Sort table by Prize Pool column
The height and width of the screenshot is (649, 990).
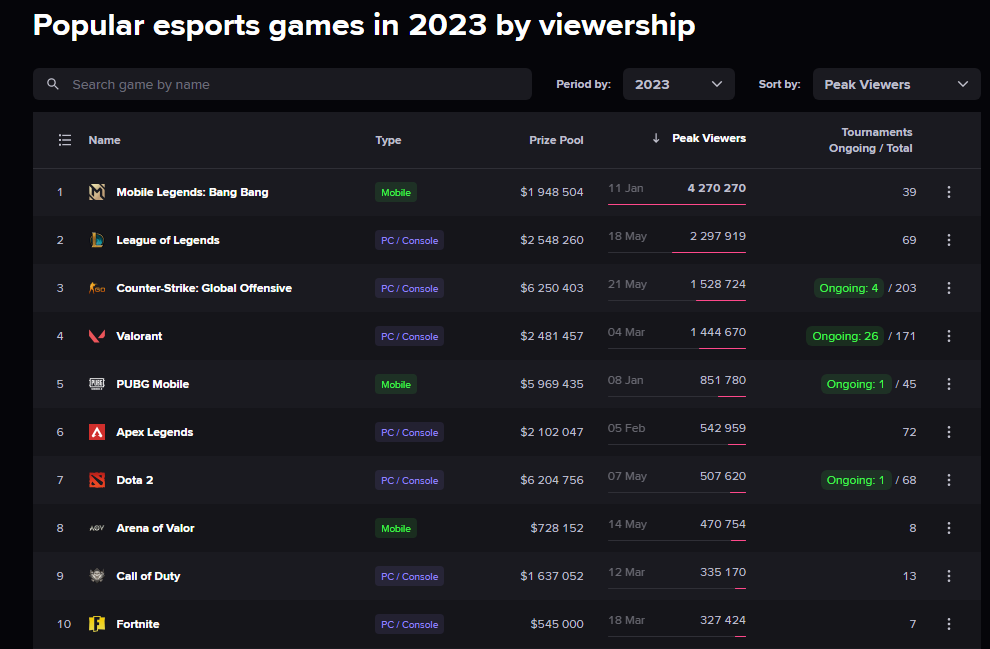coord(556,140)
